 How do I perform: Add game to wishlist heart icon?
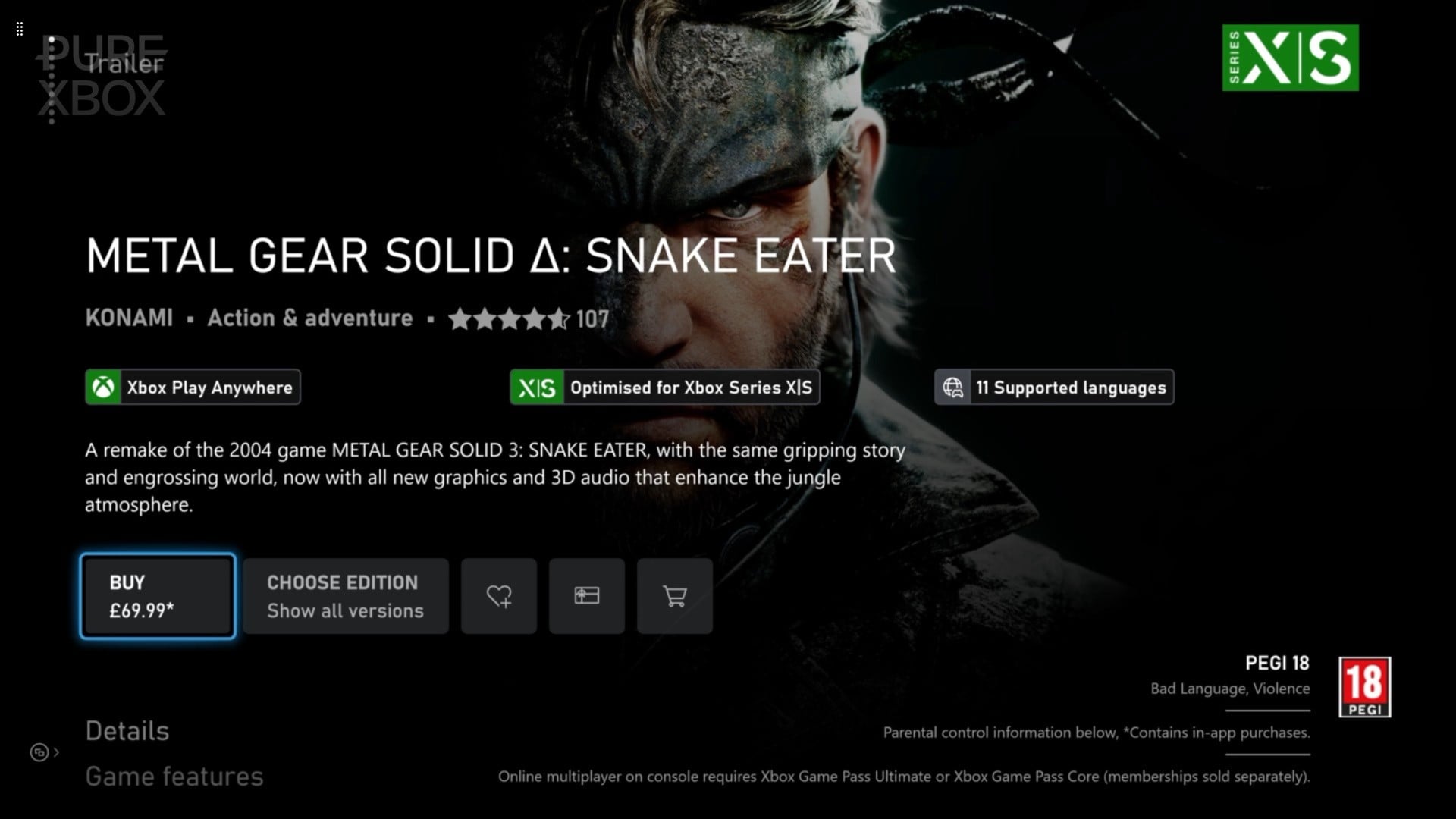(x=499, y=596)
